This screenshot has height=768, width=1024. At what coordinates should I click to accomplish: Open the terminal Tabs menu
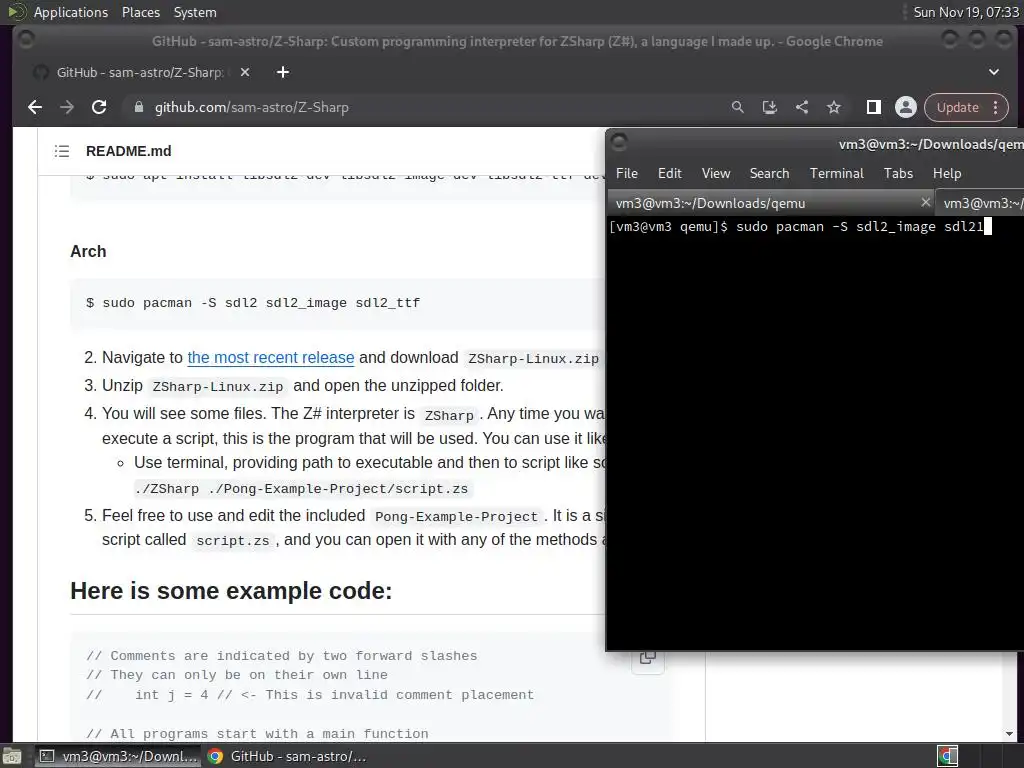(898, 173)
